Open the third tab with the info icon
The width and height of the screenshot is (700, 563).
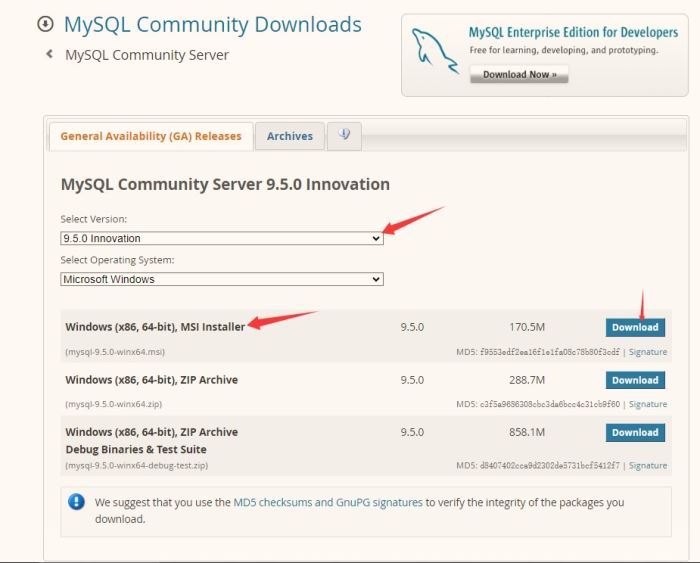345,135
